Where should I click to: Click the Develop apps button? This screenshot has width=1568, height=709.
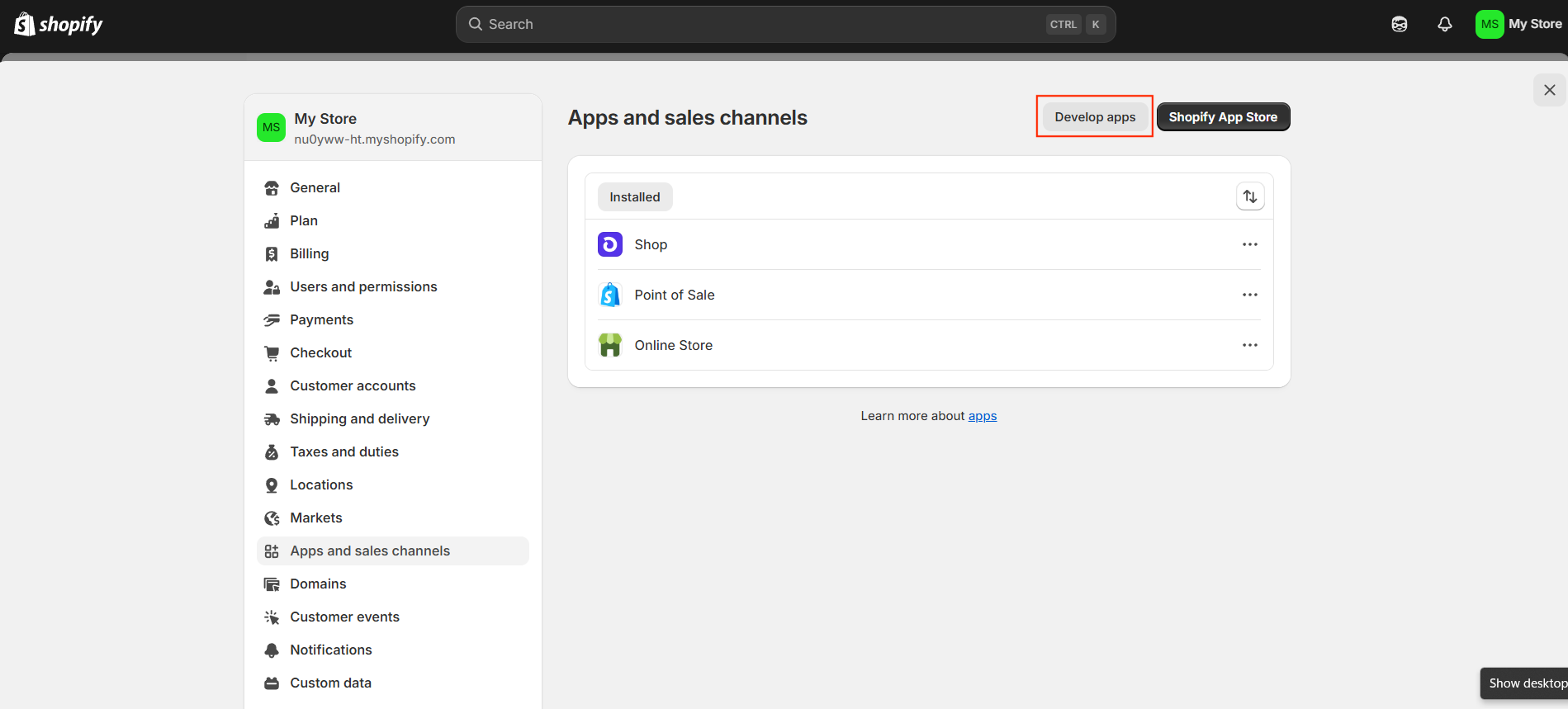1095,117
